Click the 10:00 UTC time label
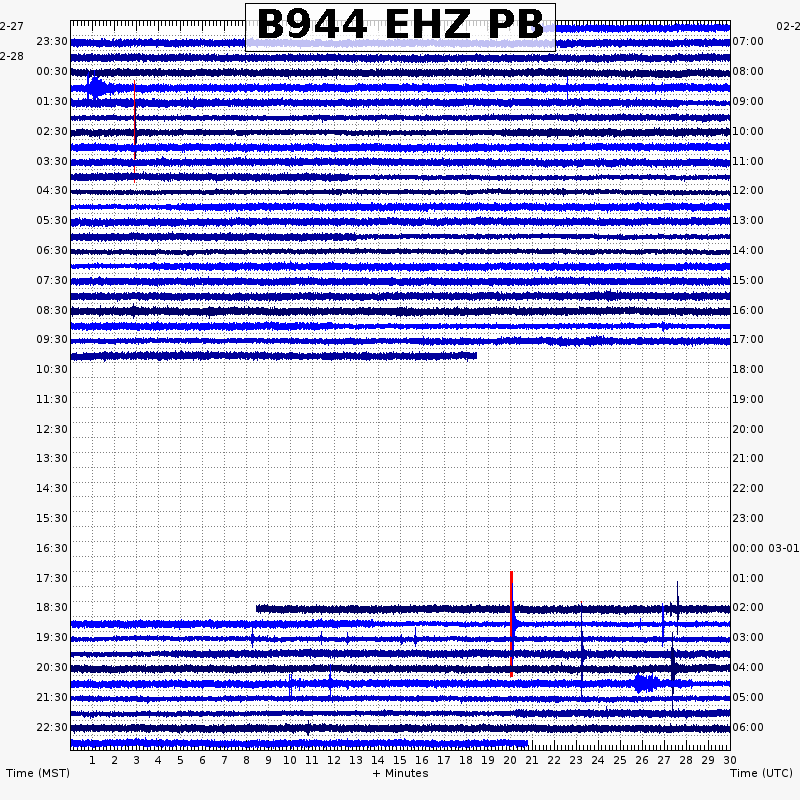Viewport: 800px width, 800px height. coord(748,132)
